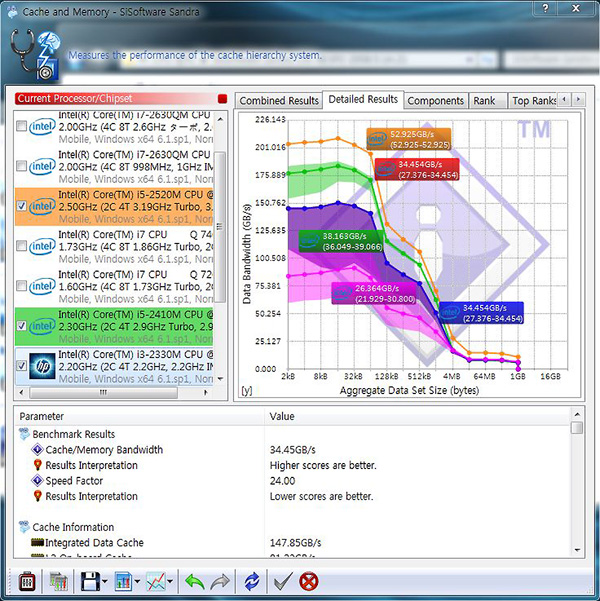The height and width of the screenshot is (601, 600).
Task: Click the Value column header
Action: tap(418, 416)
